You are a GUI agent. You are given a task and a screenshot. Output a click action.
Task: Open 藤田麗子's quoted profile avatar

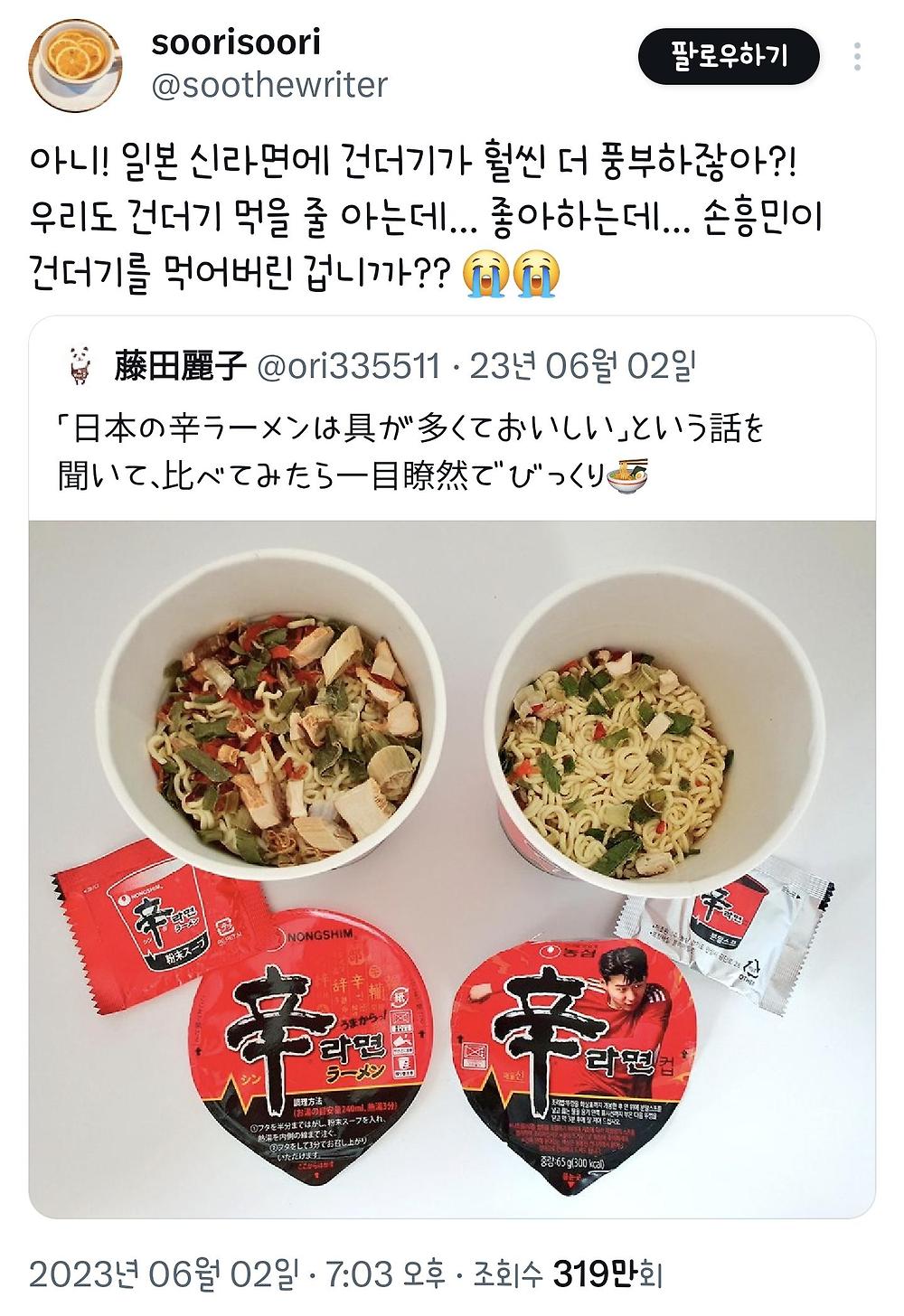click(79, 367)
